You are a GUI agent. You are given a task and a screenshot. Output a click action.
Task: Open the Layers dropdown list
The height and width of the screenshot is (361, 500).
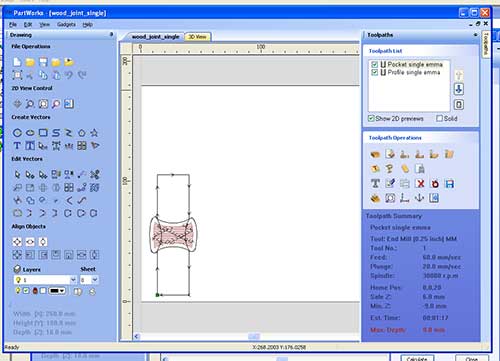(73, 280)
